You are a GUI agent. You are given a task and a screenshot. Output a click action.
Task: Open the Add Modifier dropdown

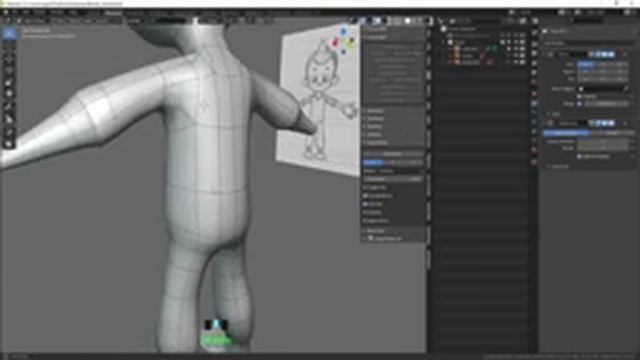coord(588,43)
